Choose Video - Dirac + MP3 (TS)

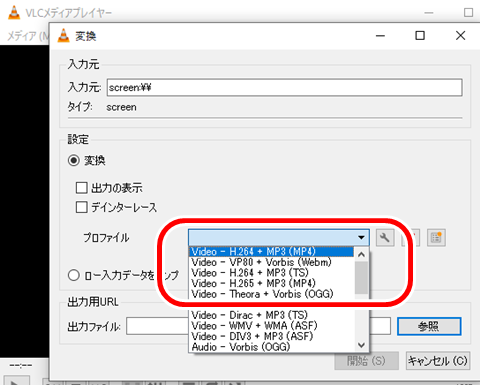pyautogui.click(x=271, y=315)
